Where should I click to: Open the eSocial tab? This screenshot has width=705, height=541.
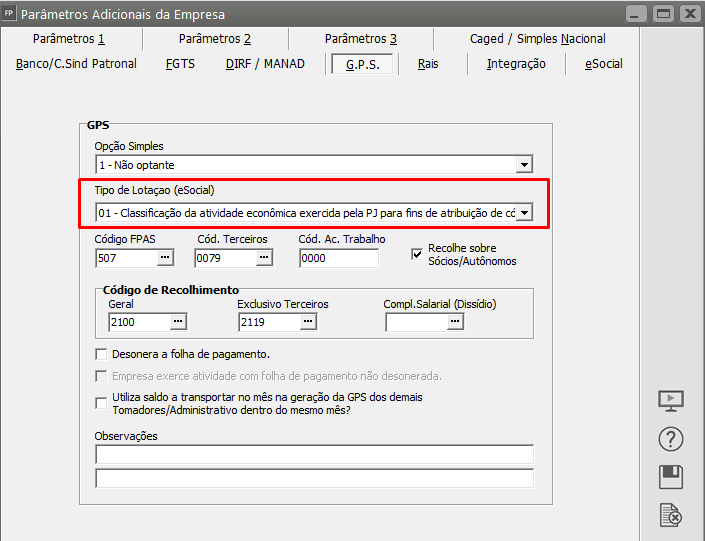click(x=603, y=63)
